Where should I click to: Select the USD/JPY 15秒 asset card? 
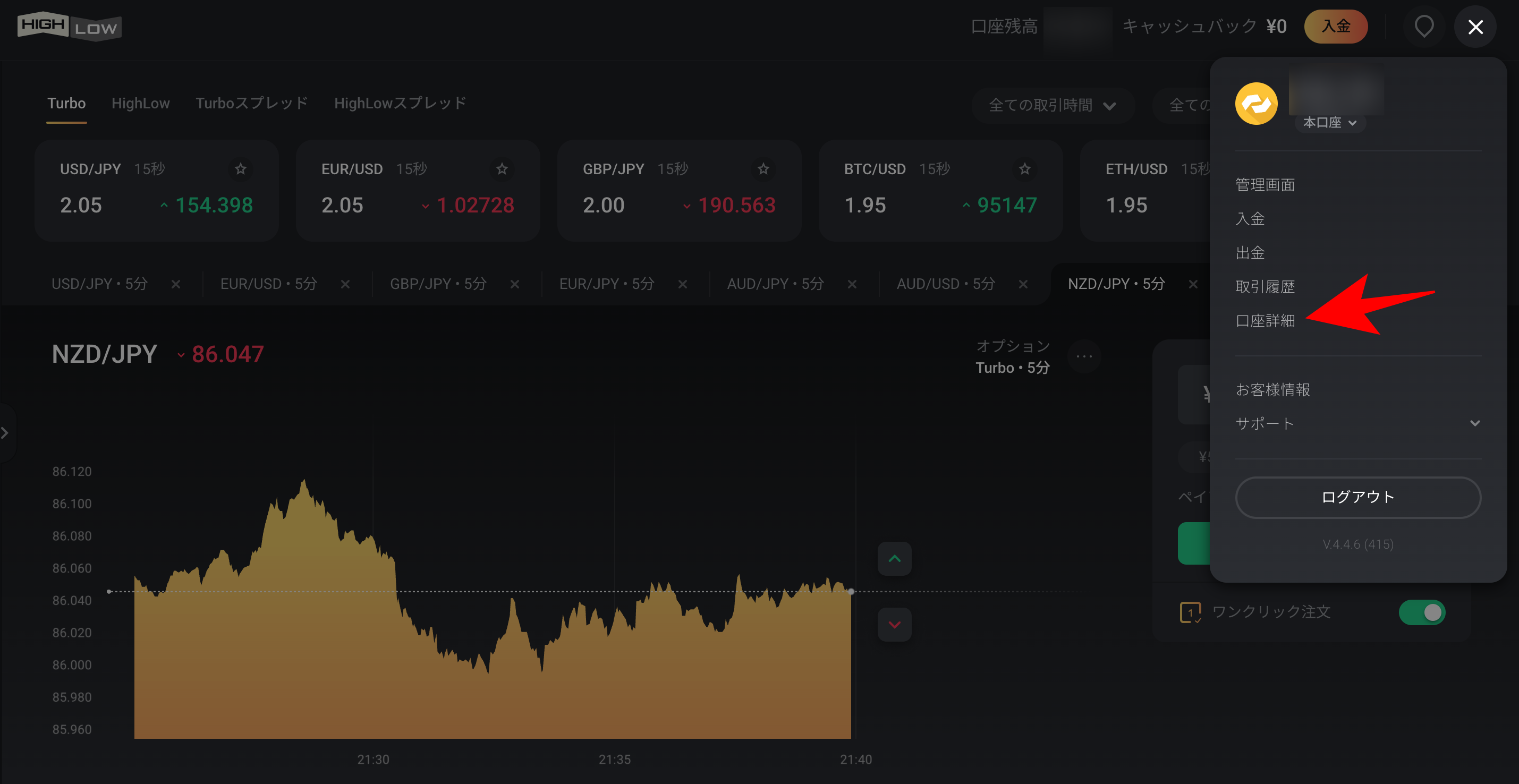(156, 190)
